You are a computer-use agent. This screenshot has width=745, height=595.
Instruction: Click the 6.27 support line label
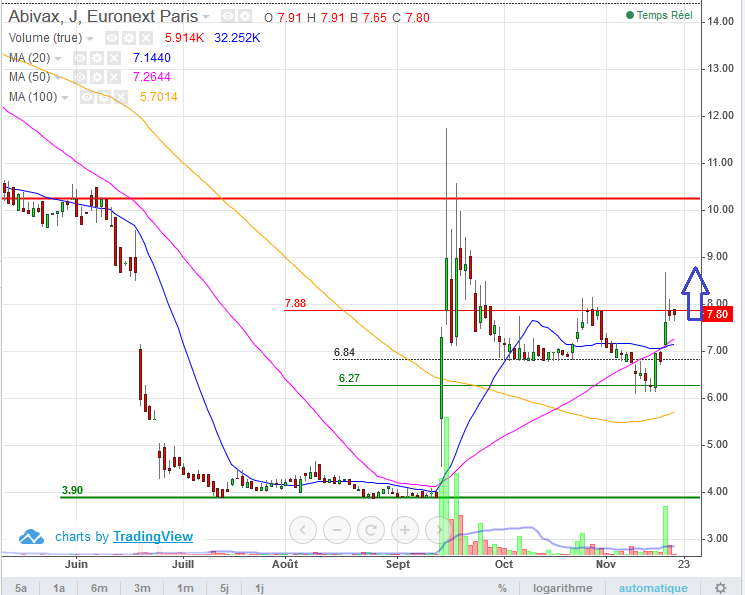click(349, 378)
